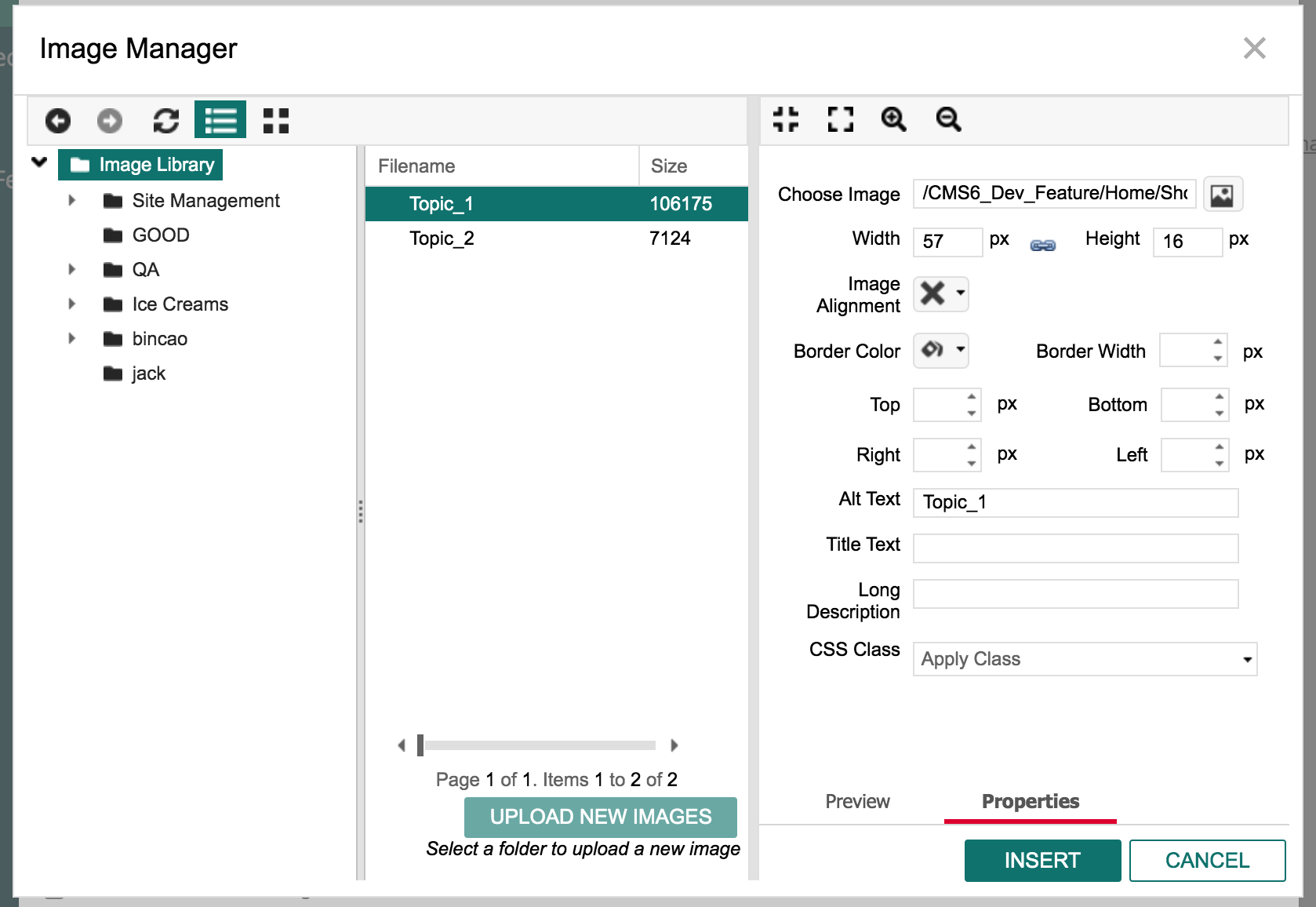This screenshot has width=1316, height=907.
Task: Open the Apply Class dropdown
Action: point(1084,659)
